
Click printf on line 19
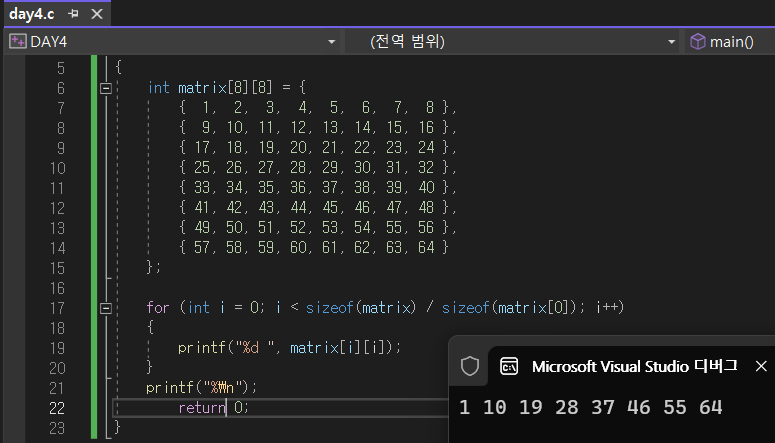202,348
